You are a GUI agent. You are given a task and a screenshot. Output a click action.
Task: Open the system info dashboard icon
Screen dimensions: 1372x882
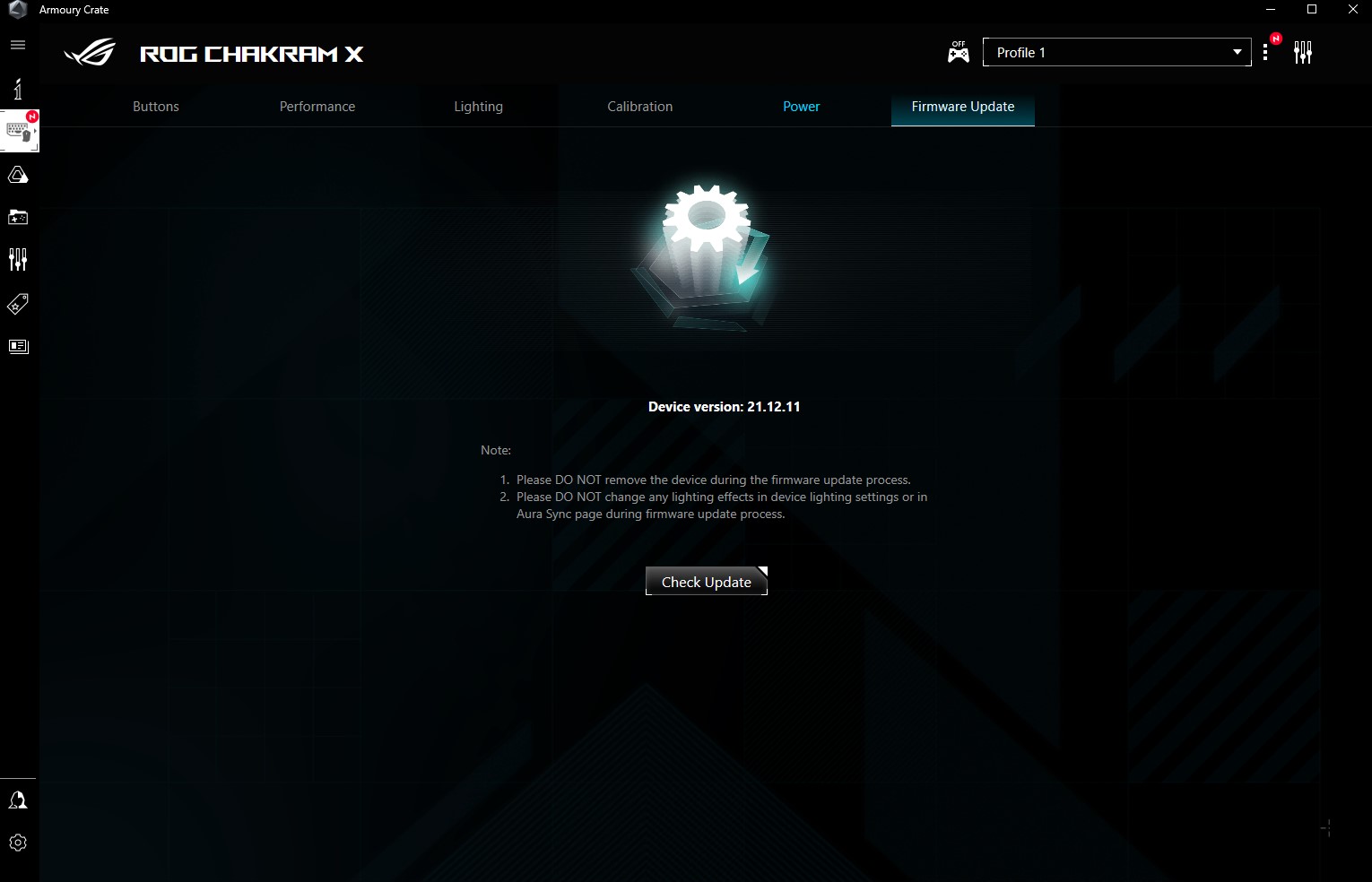tap(18, 88)
